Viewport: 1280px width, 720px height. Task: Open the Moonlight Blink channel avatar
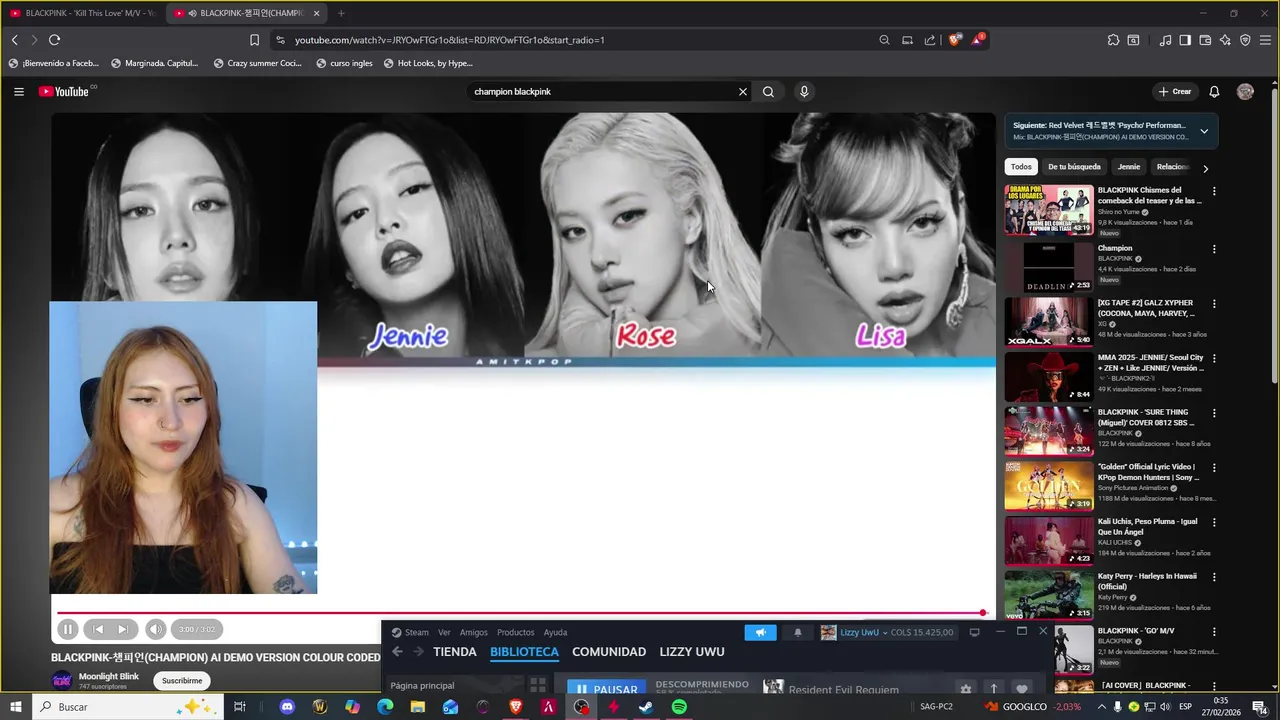[x=62, y=680]
